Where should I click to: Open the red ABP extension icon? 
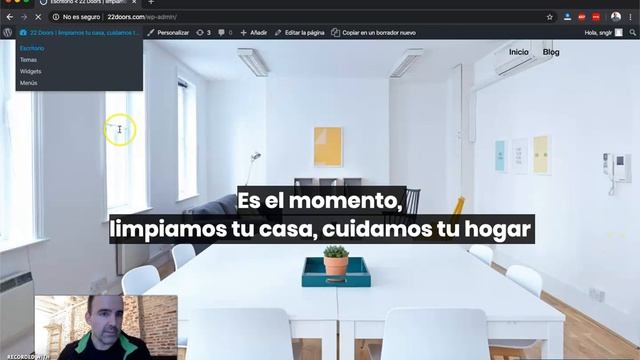tap(582, 17)
